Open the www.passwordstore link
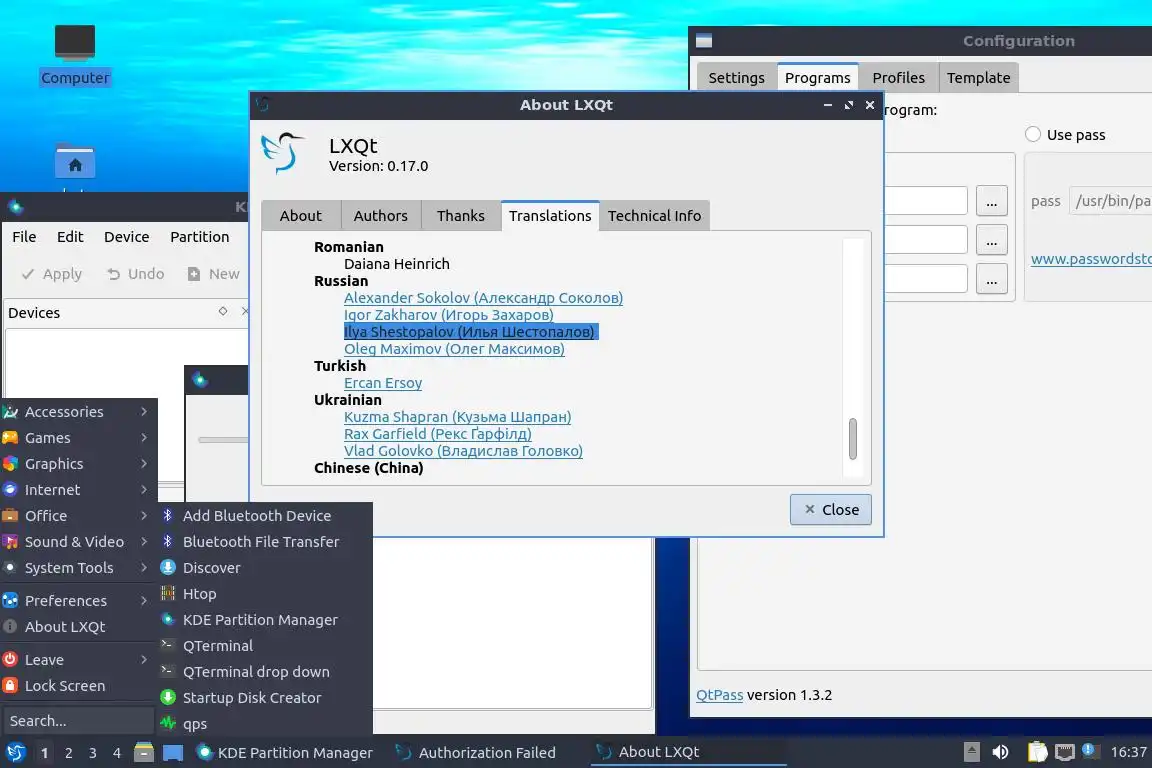 point(1091,259)
